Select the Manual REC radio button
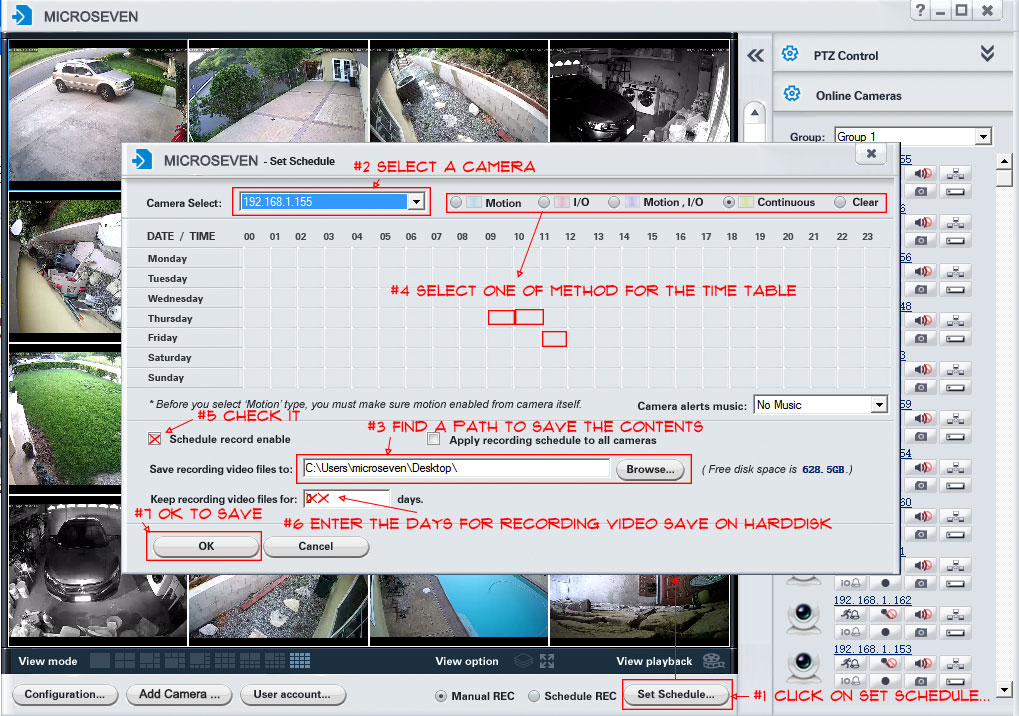Image resolution: width=1019 pixels, height=716 pixels. 441,696
